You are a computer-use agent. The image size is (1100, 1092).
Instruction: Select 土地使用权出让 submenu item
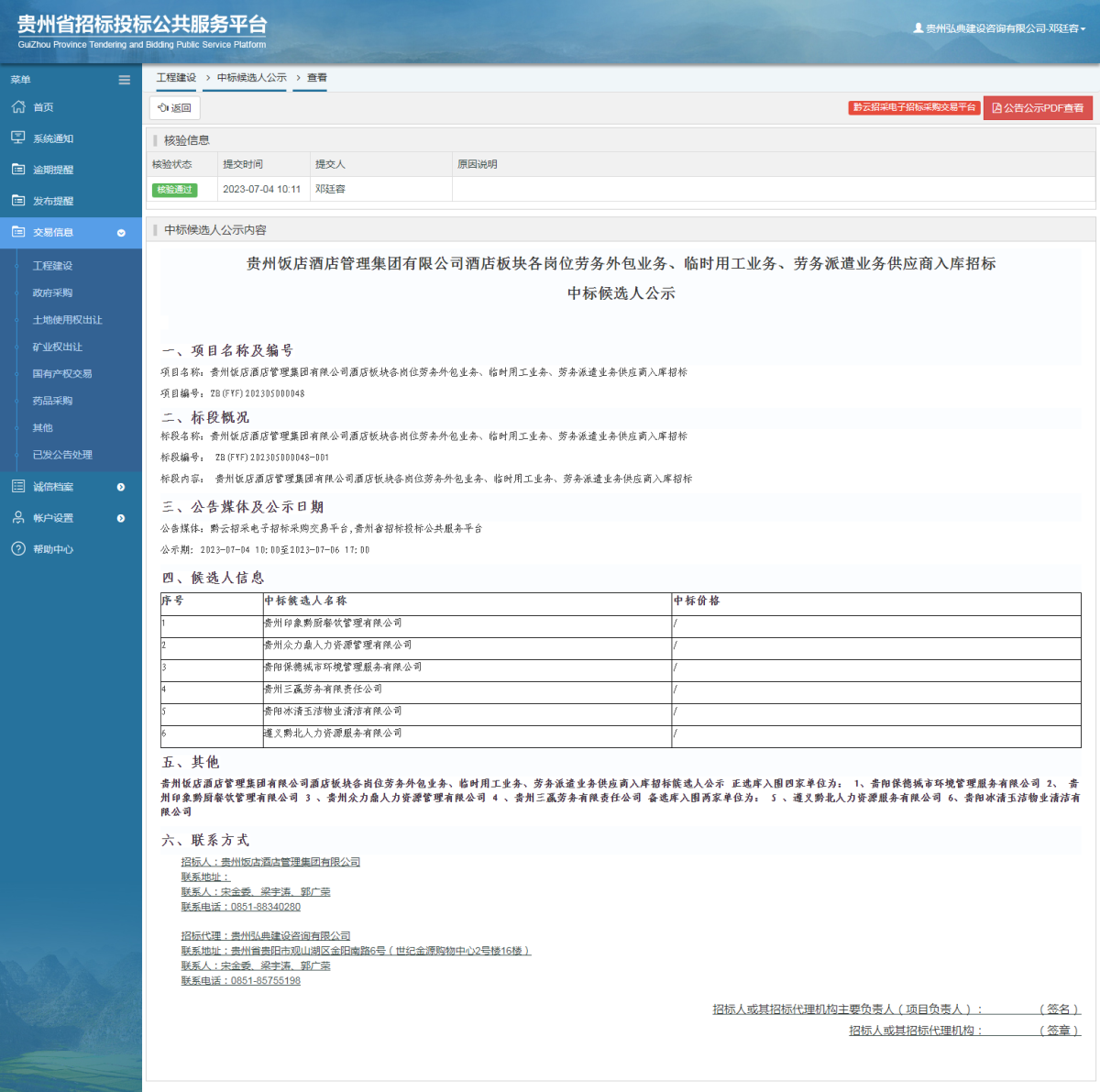(67, 320)
